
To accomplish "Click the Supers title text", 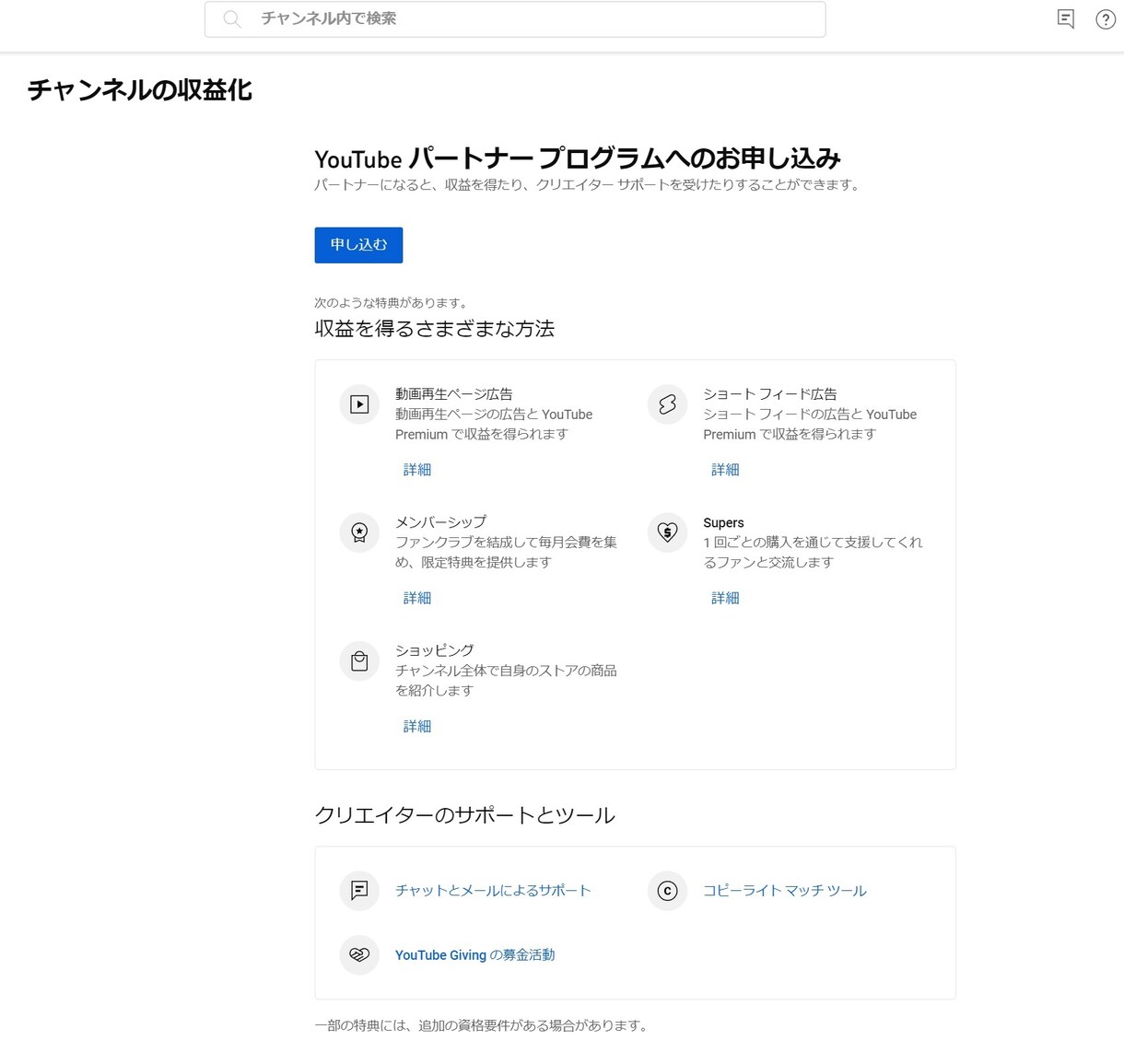I will pos(723,522).
